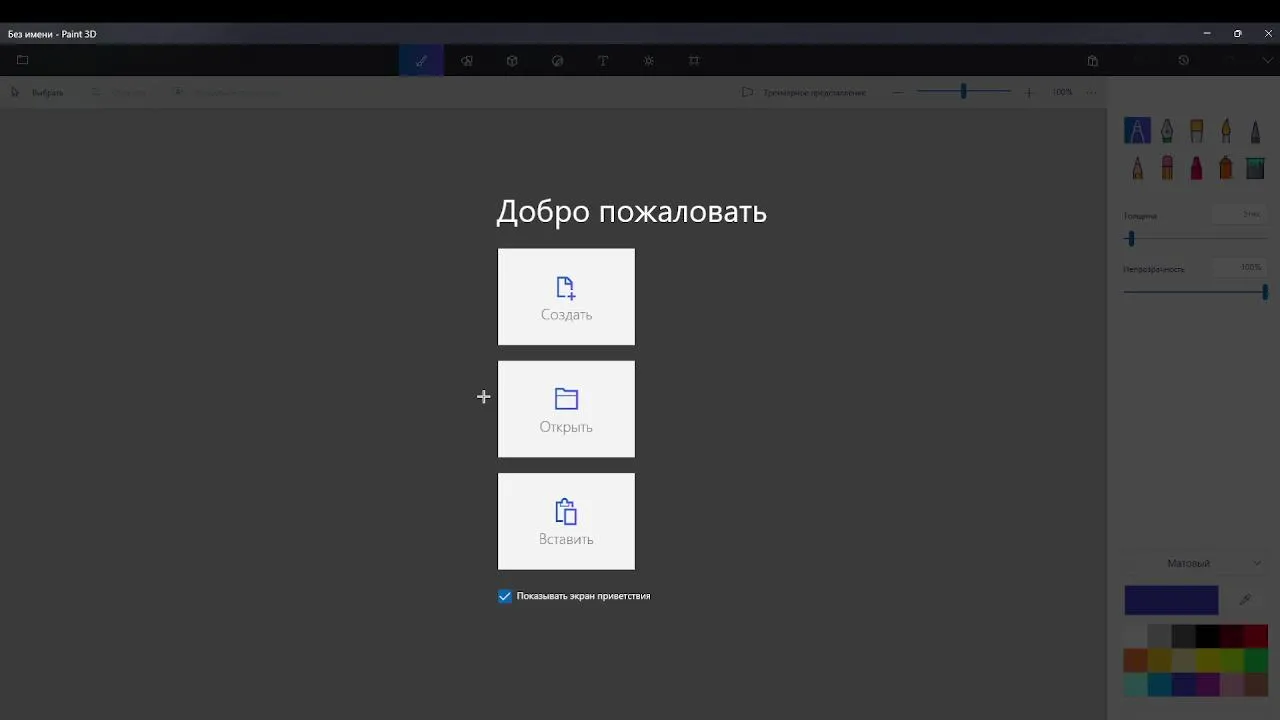Open the 2D shapes tool
1280x720 pixels.
click(x=467, y=60)
